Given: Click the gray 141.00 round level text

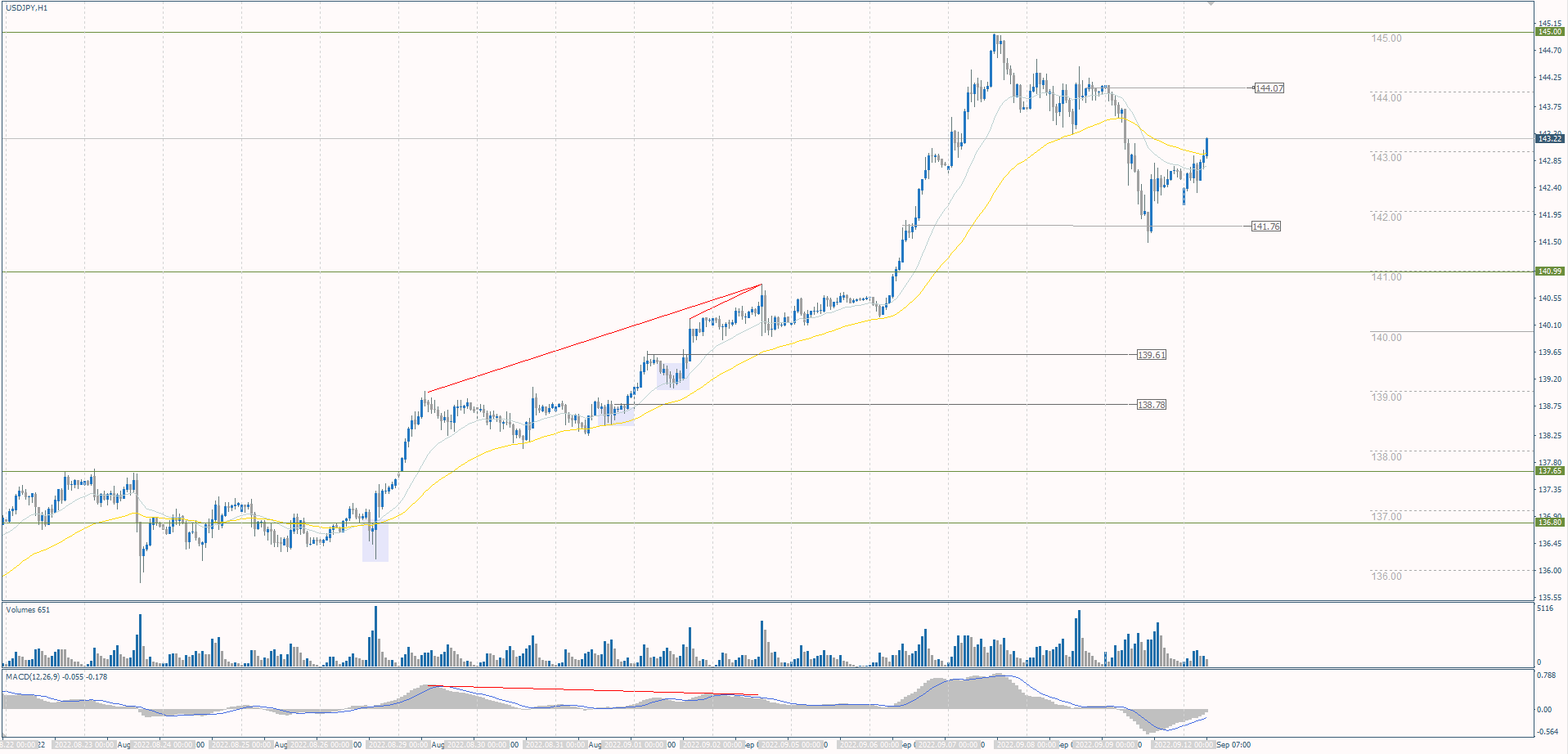Looking at the screenshot, I should [x=1386, y=277].
